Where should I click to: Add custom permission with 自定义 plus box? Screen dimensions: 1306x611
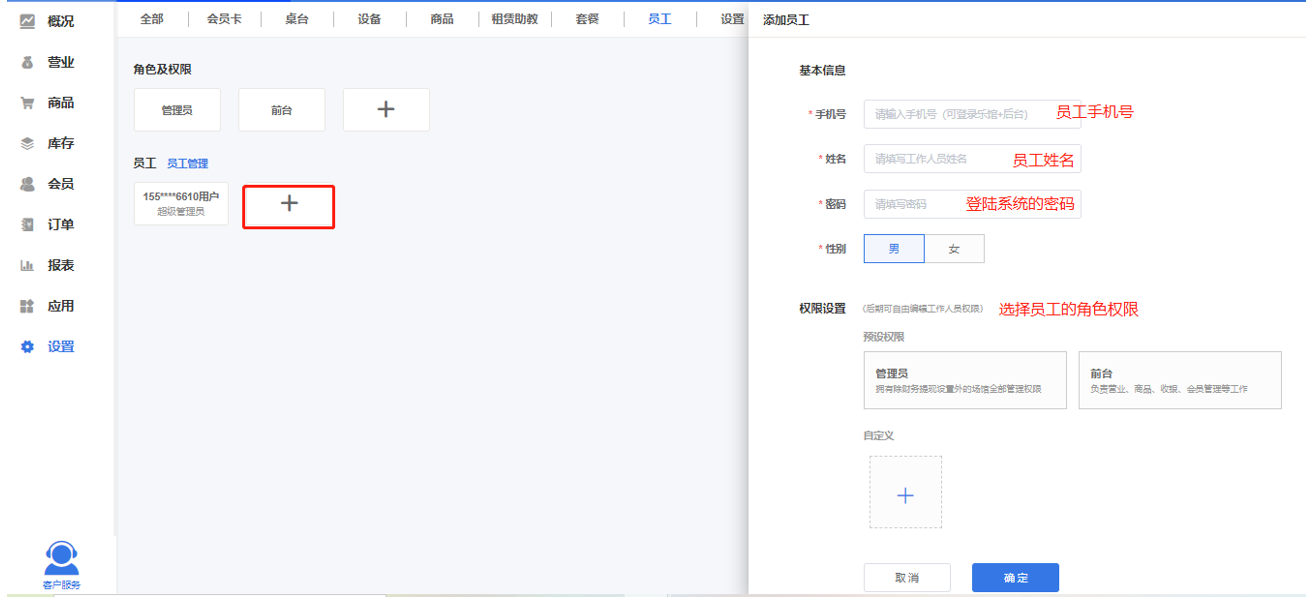coord(905,493)
